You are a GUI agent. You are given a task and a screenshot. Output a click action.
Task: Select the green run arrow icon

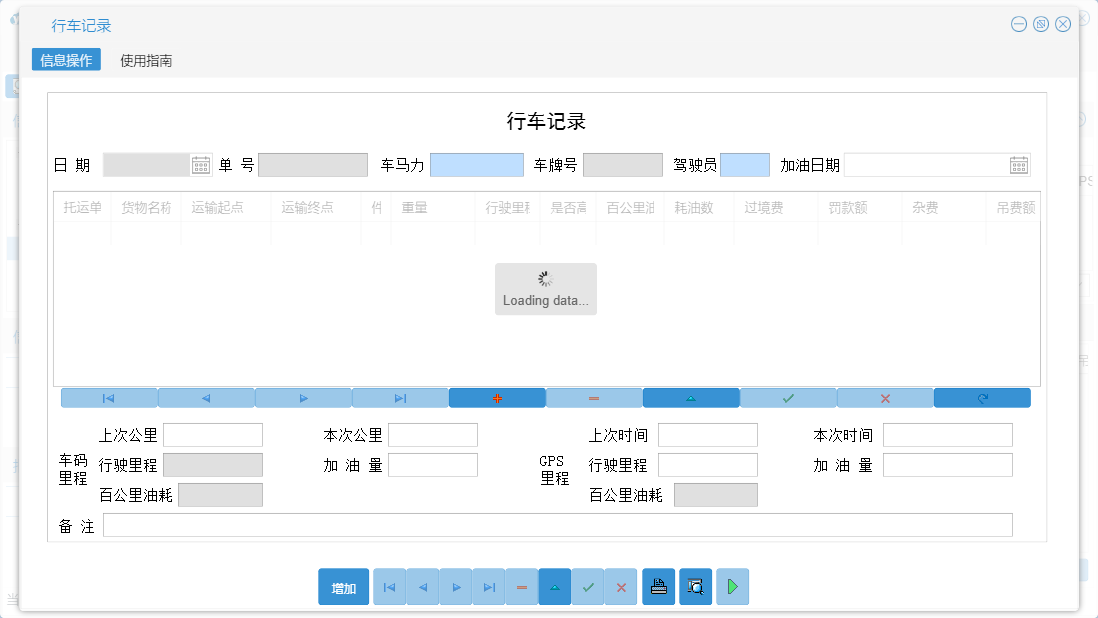tap(732, 586)
